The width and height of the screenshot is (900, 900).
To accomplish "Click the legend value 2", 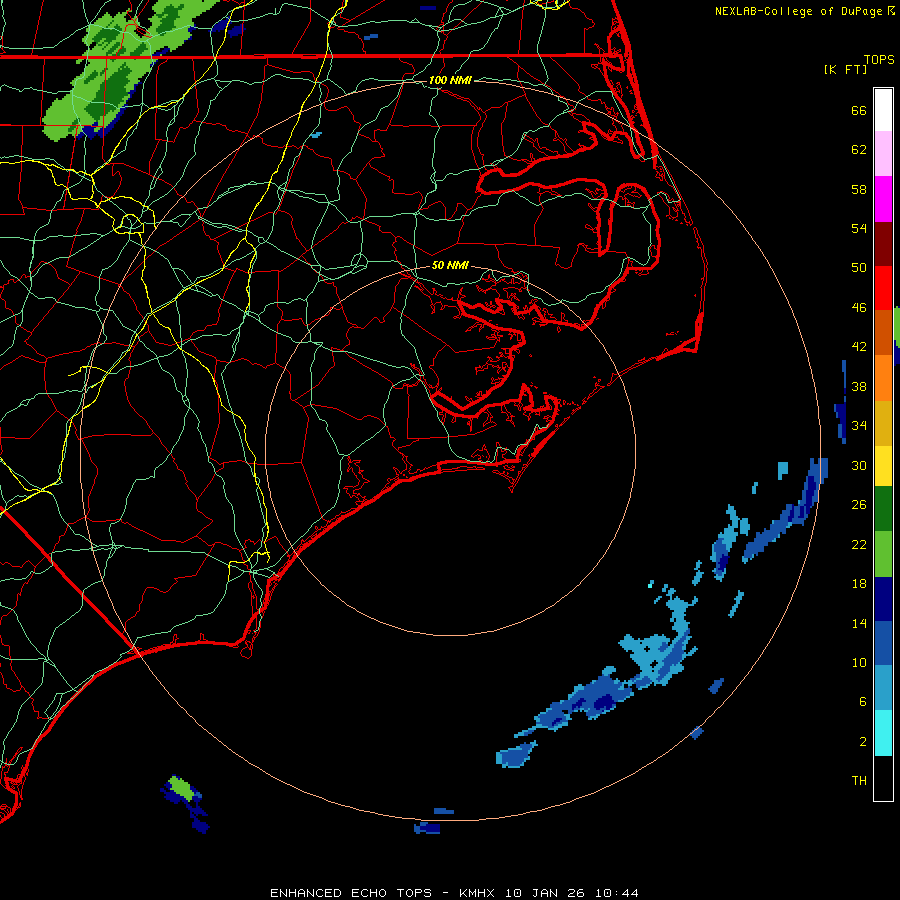I will coord(863,742).
